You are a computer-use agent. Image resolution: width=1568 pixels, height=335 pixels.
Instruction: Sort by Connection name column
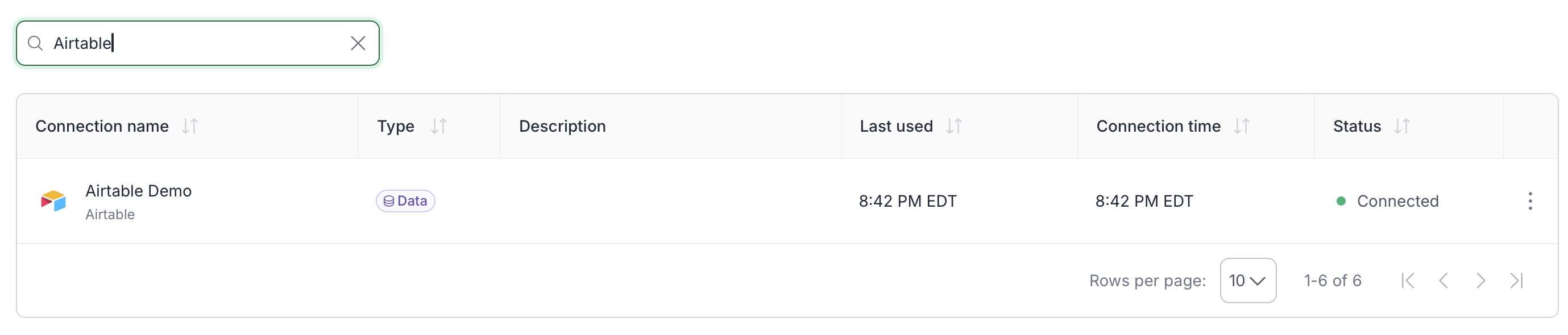coord(190,127)
